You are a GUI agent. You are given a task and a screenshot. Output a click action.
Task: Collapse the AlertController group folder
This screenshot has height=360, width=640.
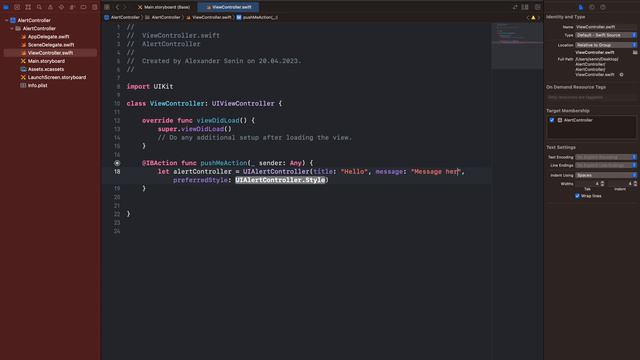[12, 29]
